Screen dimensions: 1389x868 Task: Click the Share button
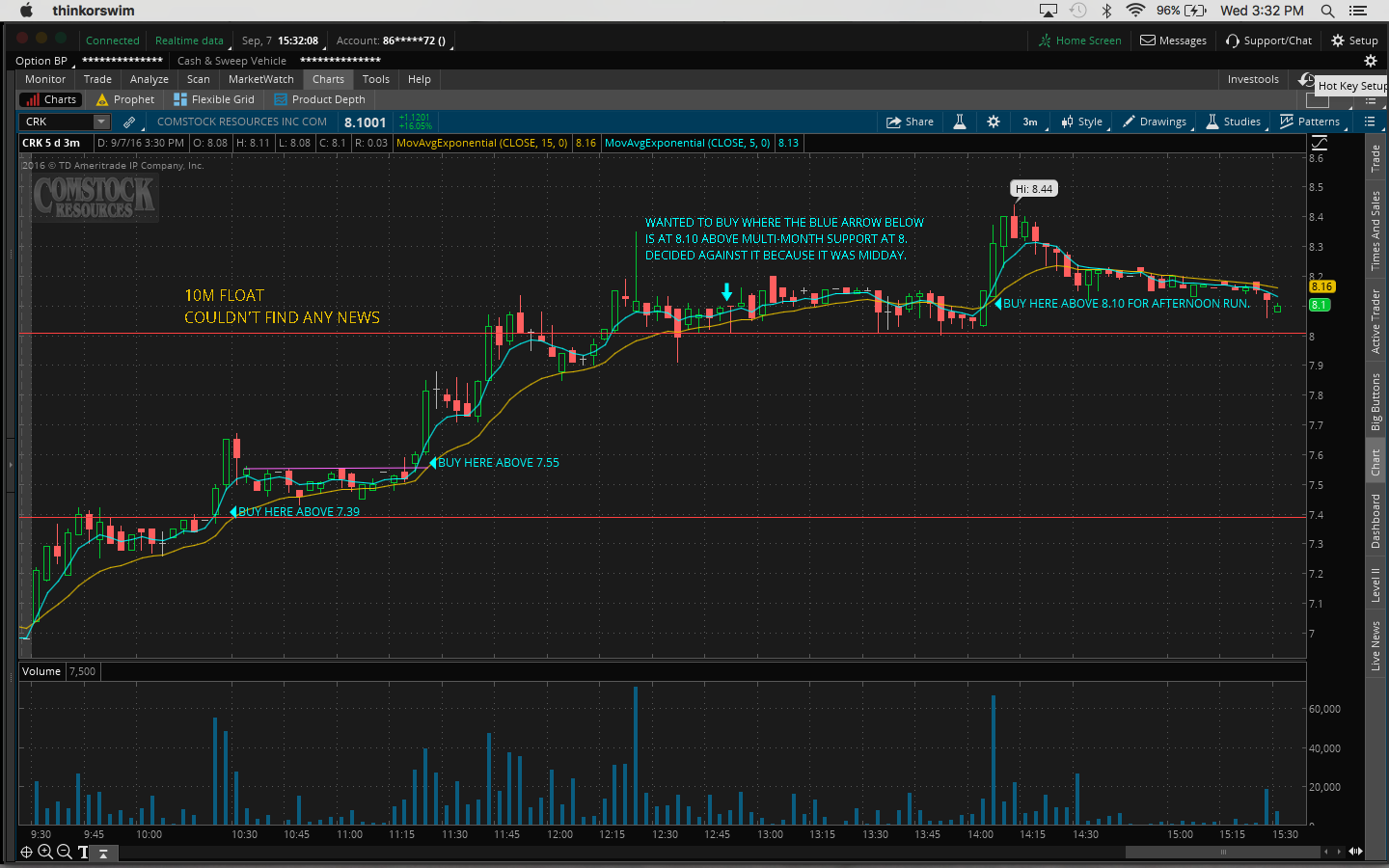point(910,122)
